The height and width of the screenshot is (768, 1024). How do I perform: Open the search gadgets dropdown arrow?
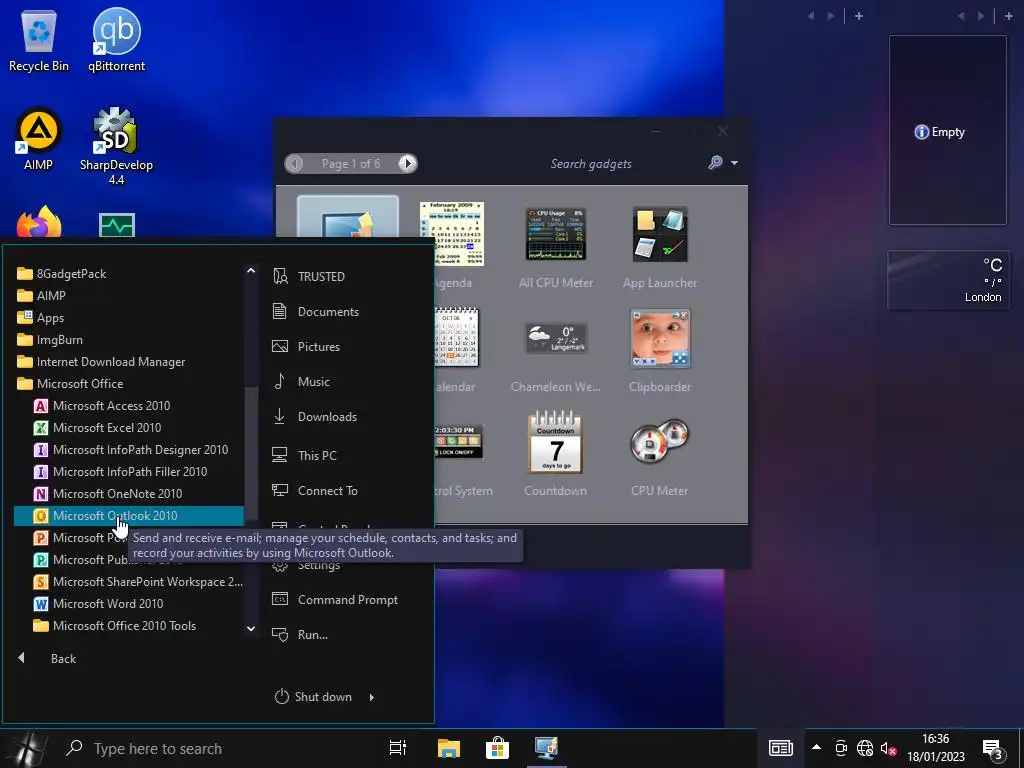[734, 163]
